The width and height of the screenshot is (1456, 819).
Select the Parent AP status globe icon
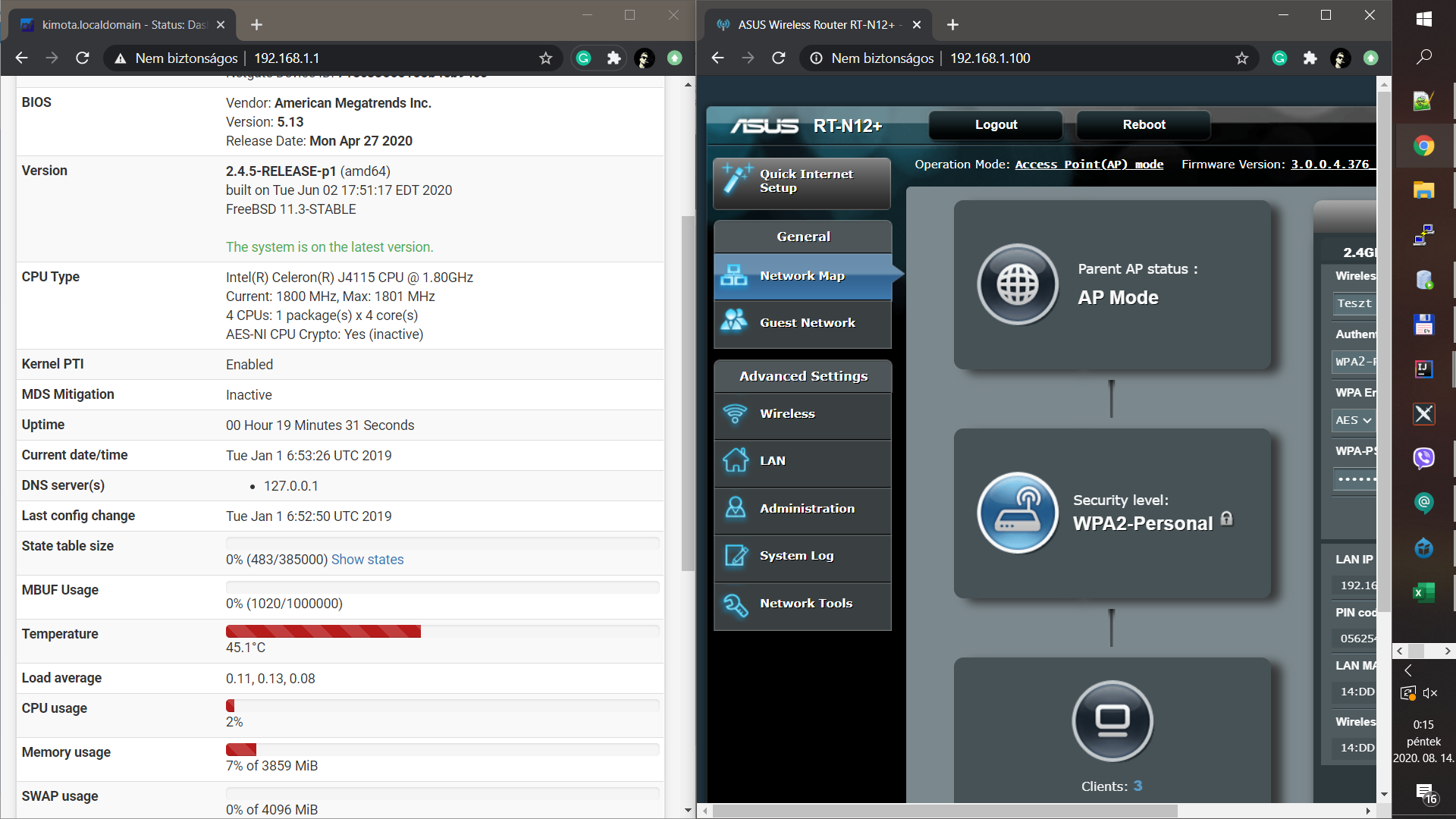pos(1018,284)
